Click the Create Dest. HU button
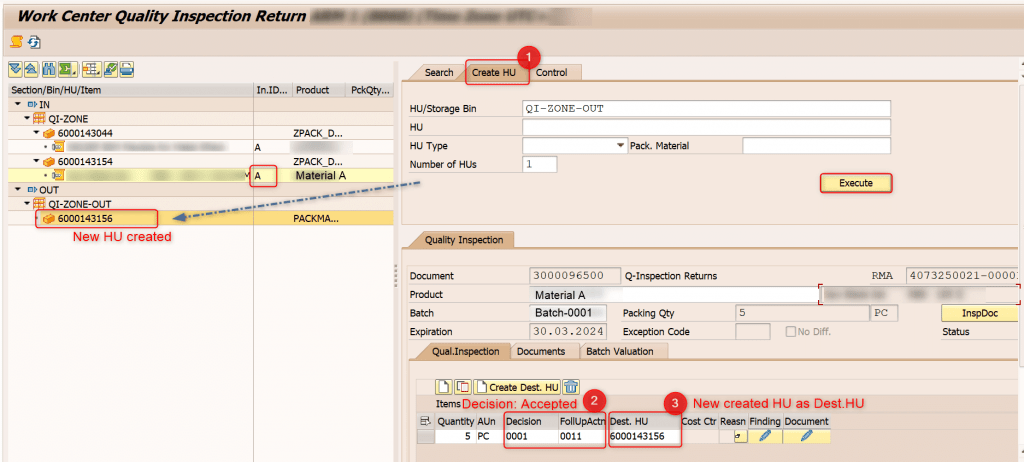 (517, 386)
